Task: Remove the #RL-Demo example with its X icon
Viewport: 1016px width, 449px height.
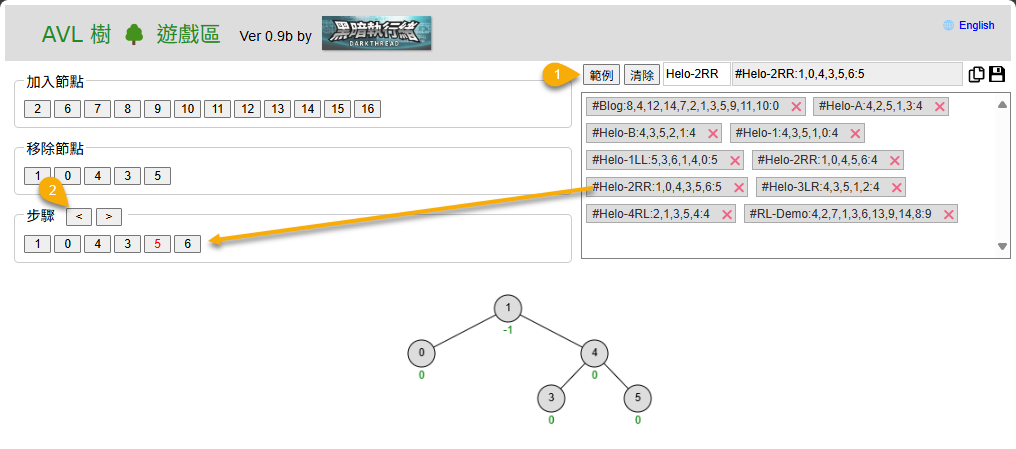Action: tap(948, 214)
